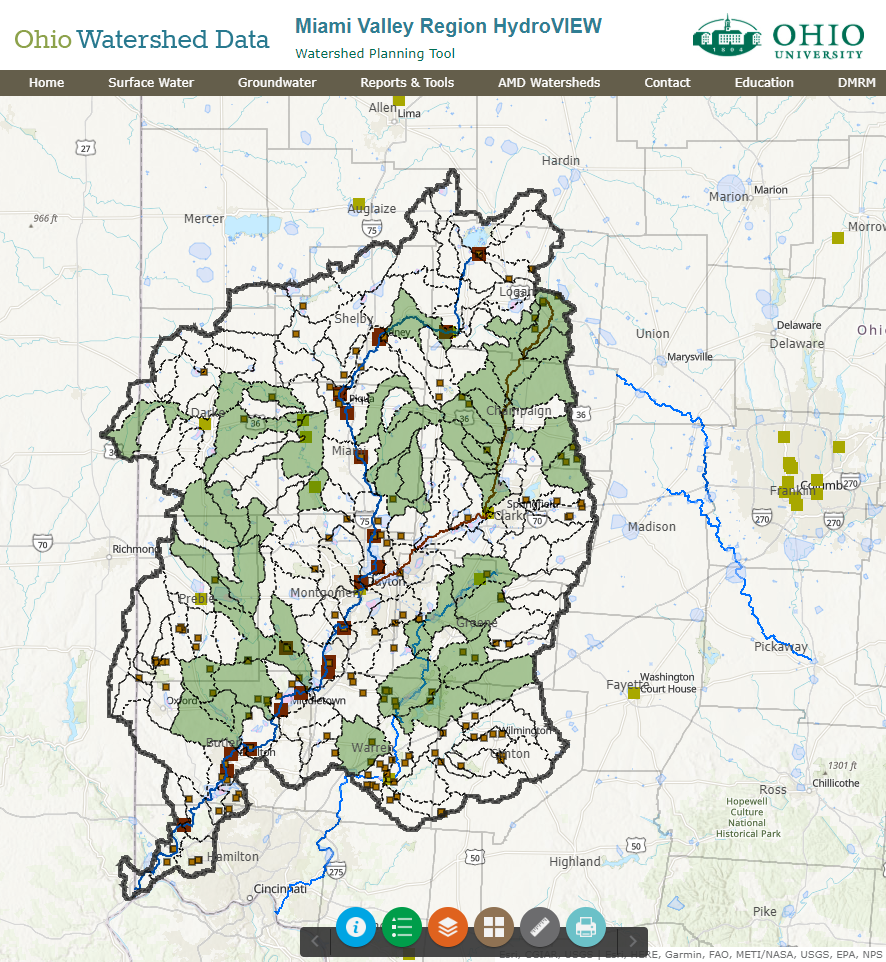This screenshot has width=886, height=962.
Task: Click the left arrow on widget bar
Action: point(315,941)
